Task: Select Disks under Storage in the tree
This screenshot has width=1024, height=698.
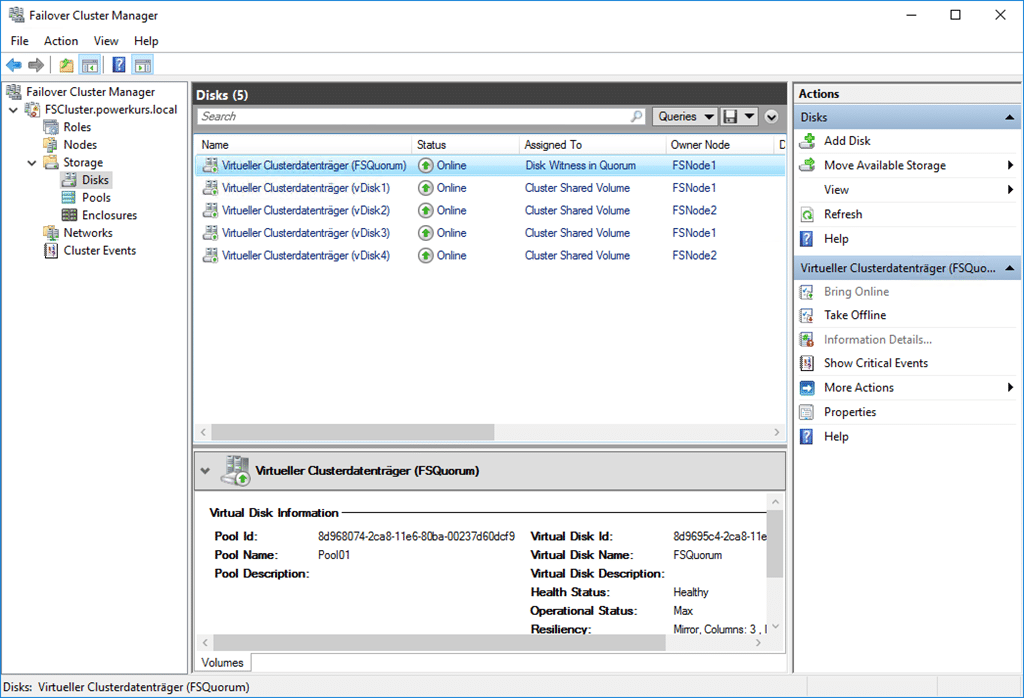Action: click(95, 180)
